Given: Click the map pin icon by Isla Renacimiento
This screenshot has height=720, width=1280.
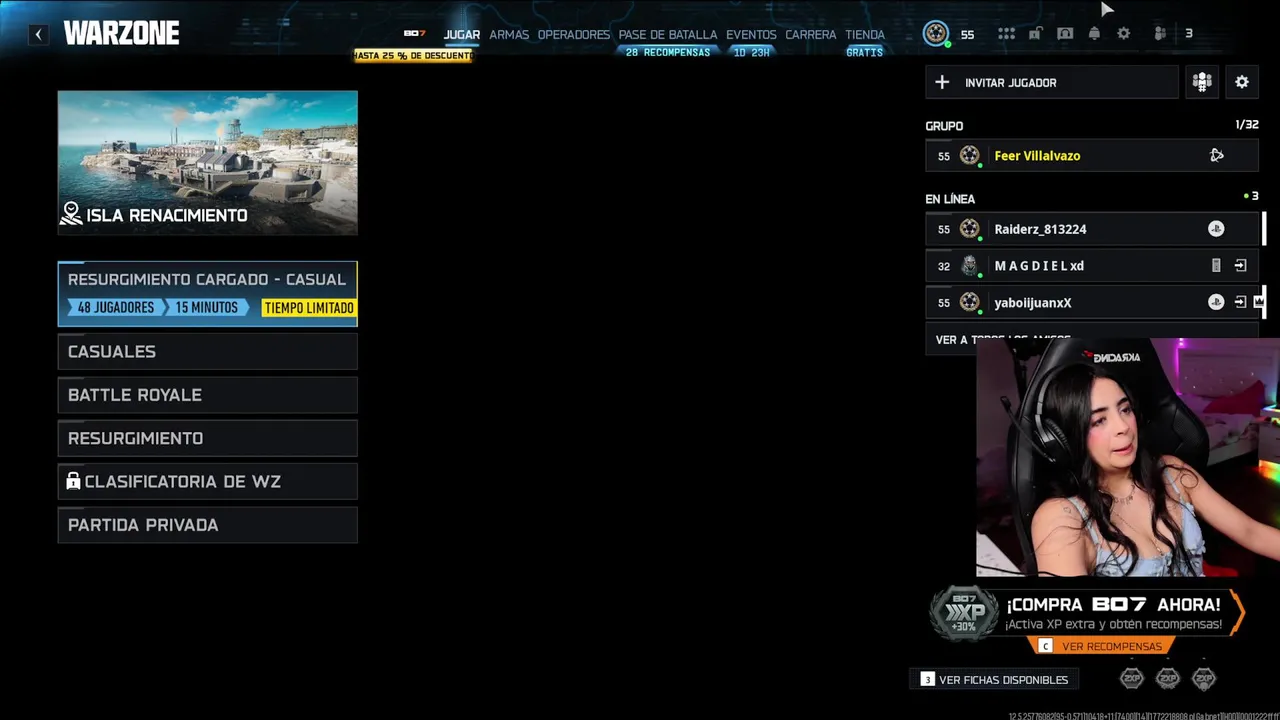Looking at the screenshot, I should pyautogui.click(x=71, y=214).
